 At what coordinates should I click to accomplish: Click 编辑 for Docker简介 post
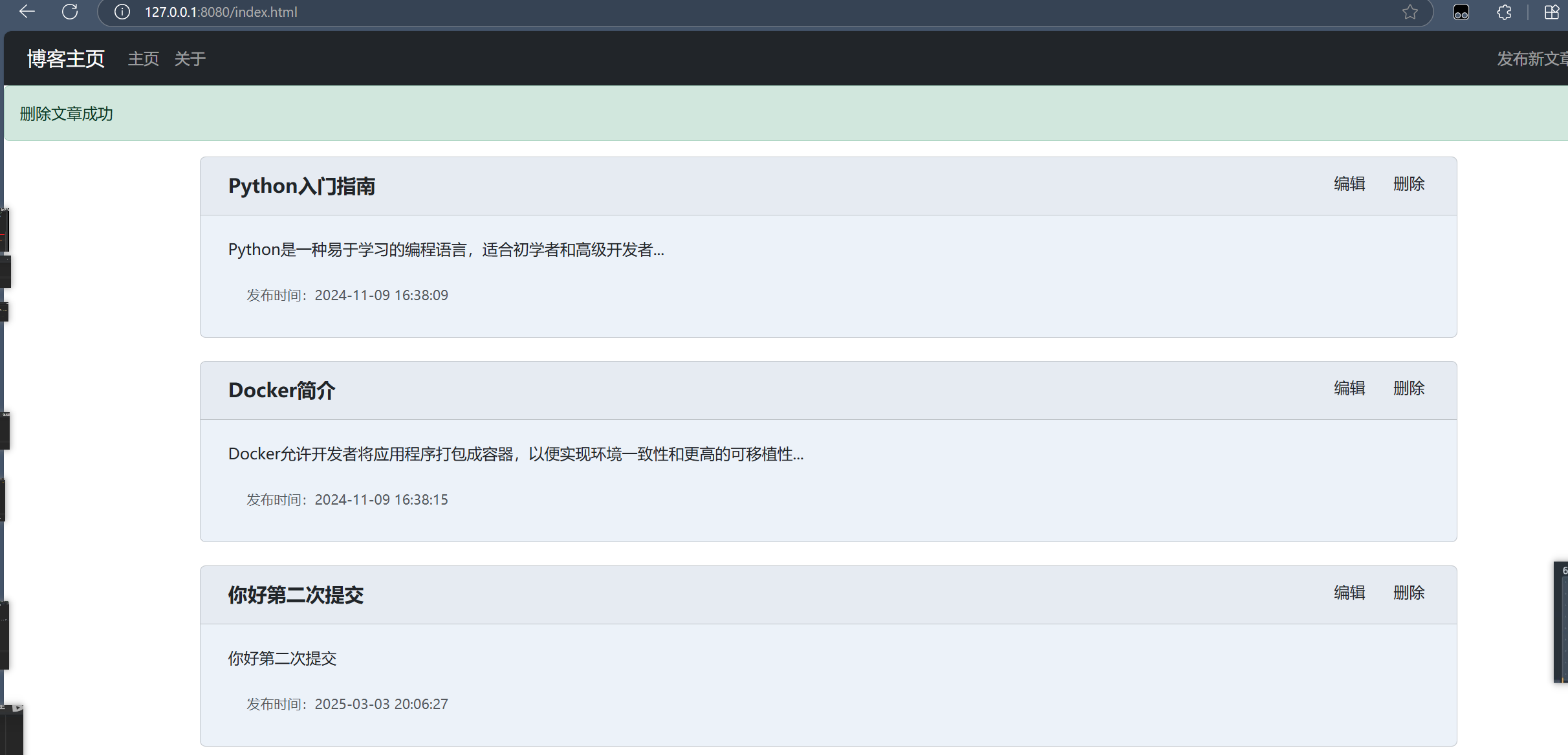[1349, 389]
